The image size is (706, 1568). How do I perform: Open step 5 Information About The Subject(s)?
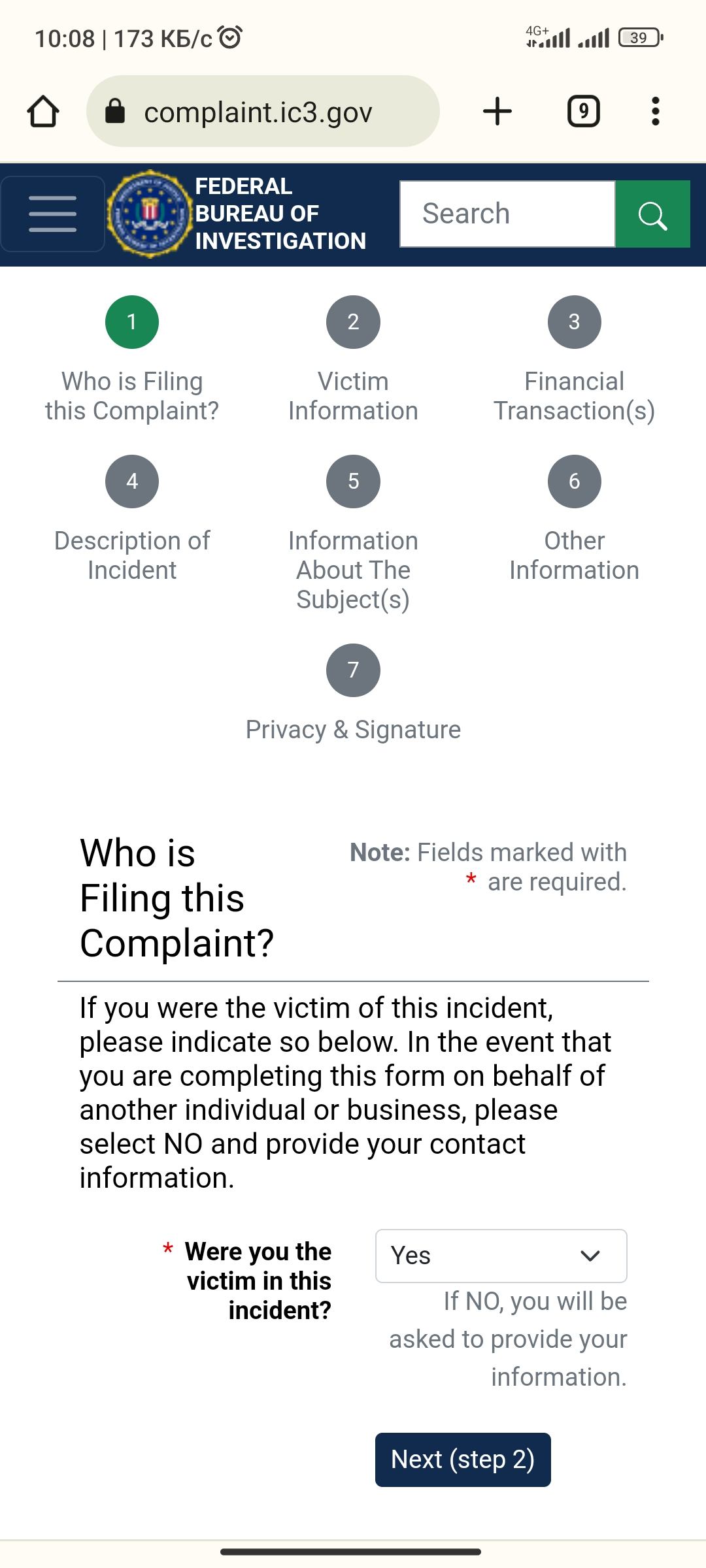point(353,482)
